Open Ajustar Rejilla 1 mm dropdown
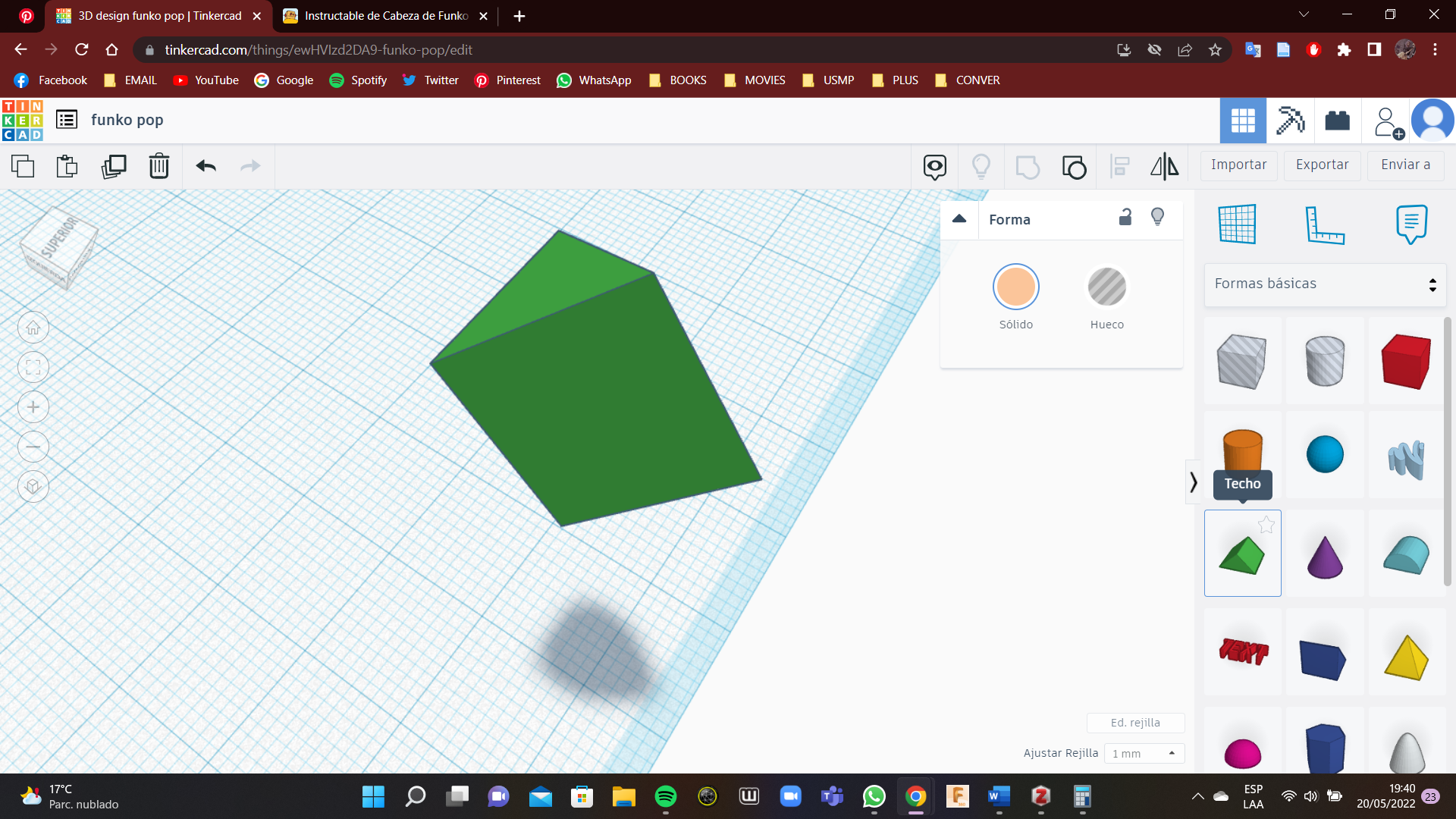Image resolution: width=1456 pixels, height=819 pixels. (x=1144, y=753)
